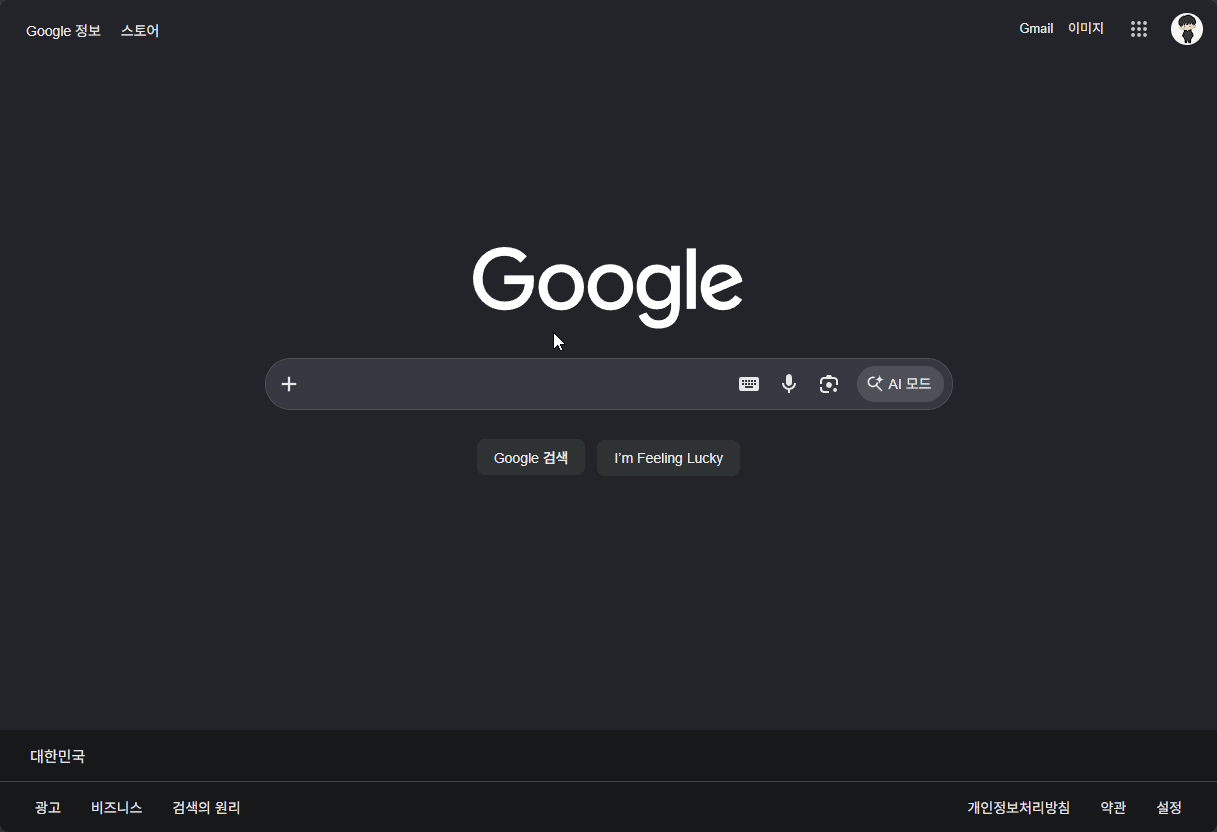Read 검색의 원리 page
Image resolution: width=1217 pixels, height=832 pixels.
pos(206,807)
